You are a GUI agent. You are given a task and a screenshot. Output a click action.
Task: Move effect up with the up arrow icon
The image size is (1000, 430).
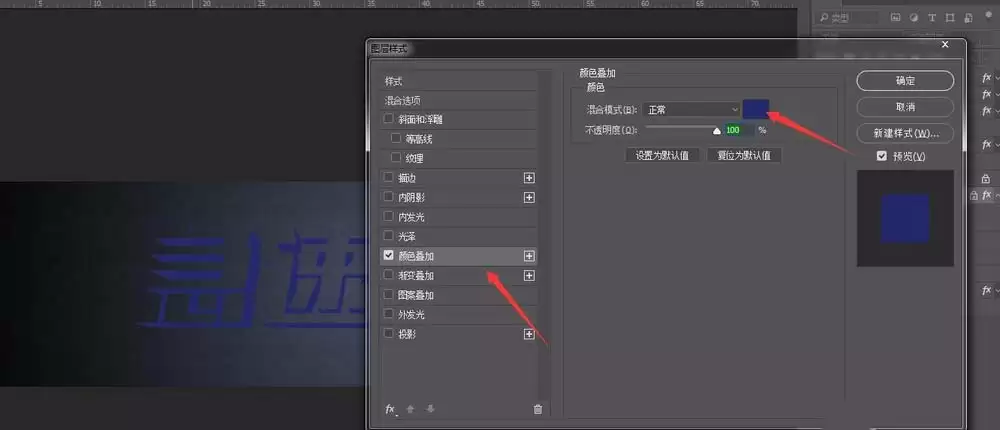click(x=411, y=410)
